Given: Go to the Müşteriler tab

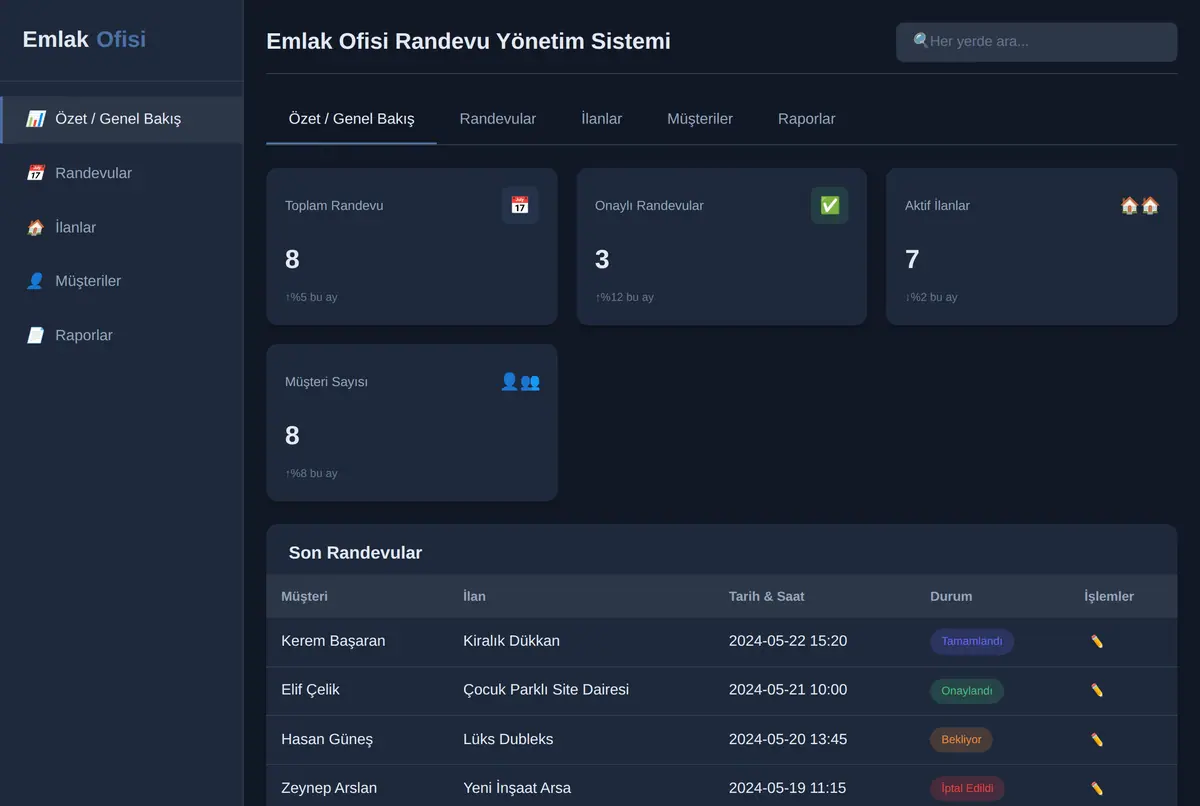Looking at the screenshot, I should click(700, 119).
